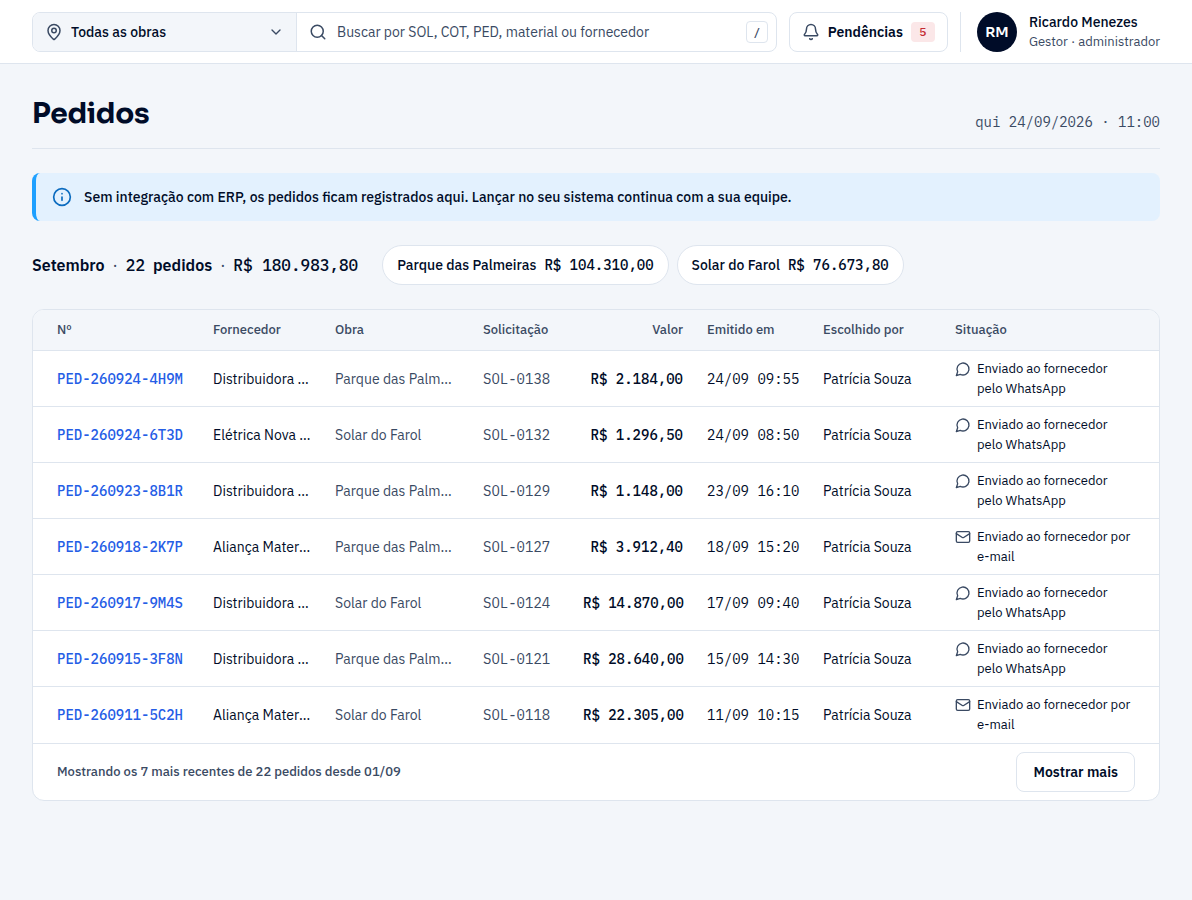Click the Ricardo Menezes user name

[x=1083, y=22]
